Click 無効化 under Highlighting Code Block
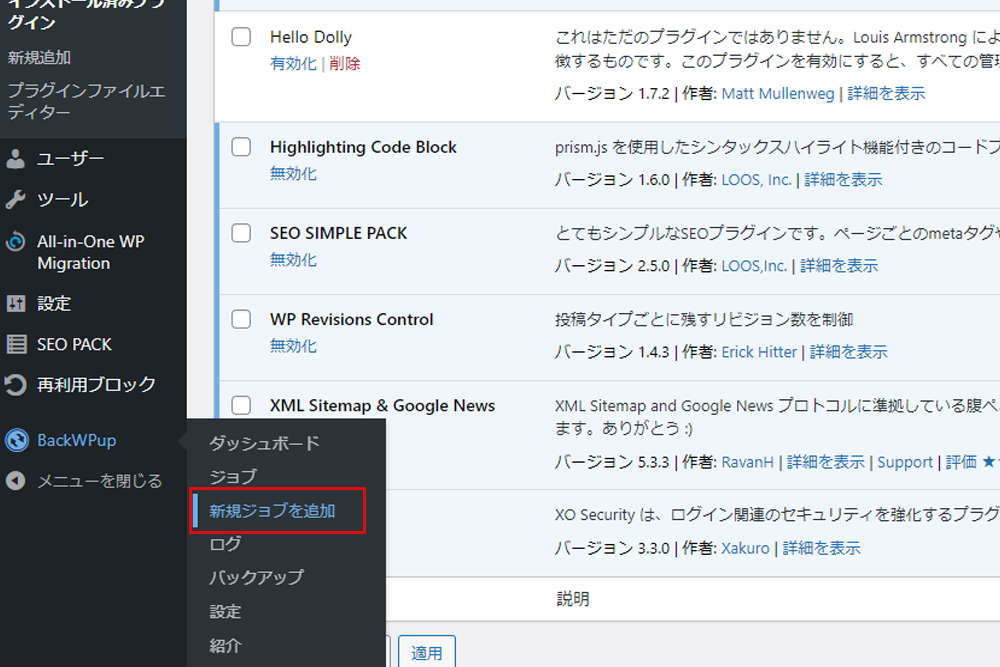The image size is (1000, 667). (293, 173)
